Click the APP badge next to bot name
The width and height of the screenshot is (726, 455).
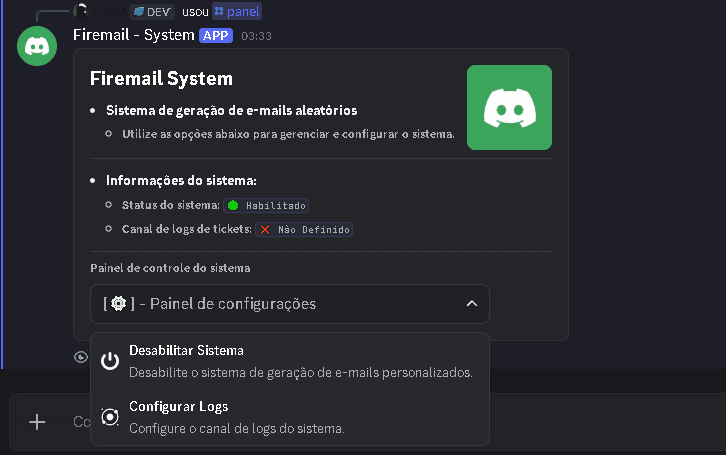pos(216,36)
